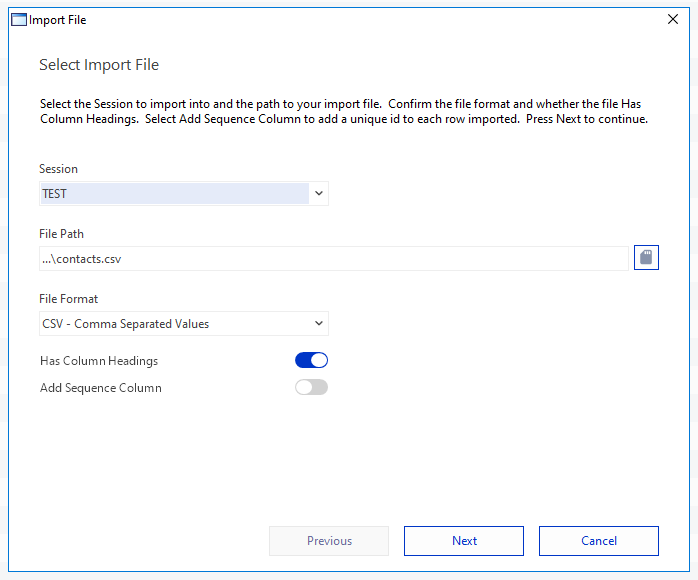Click the Select Import File heading
Viewport: 698px width, 580px height.
click(x=99, y=65)
